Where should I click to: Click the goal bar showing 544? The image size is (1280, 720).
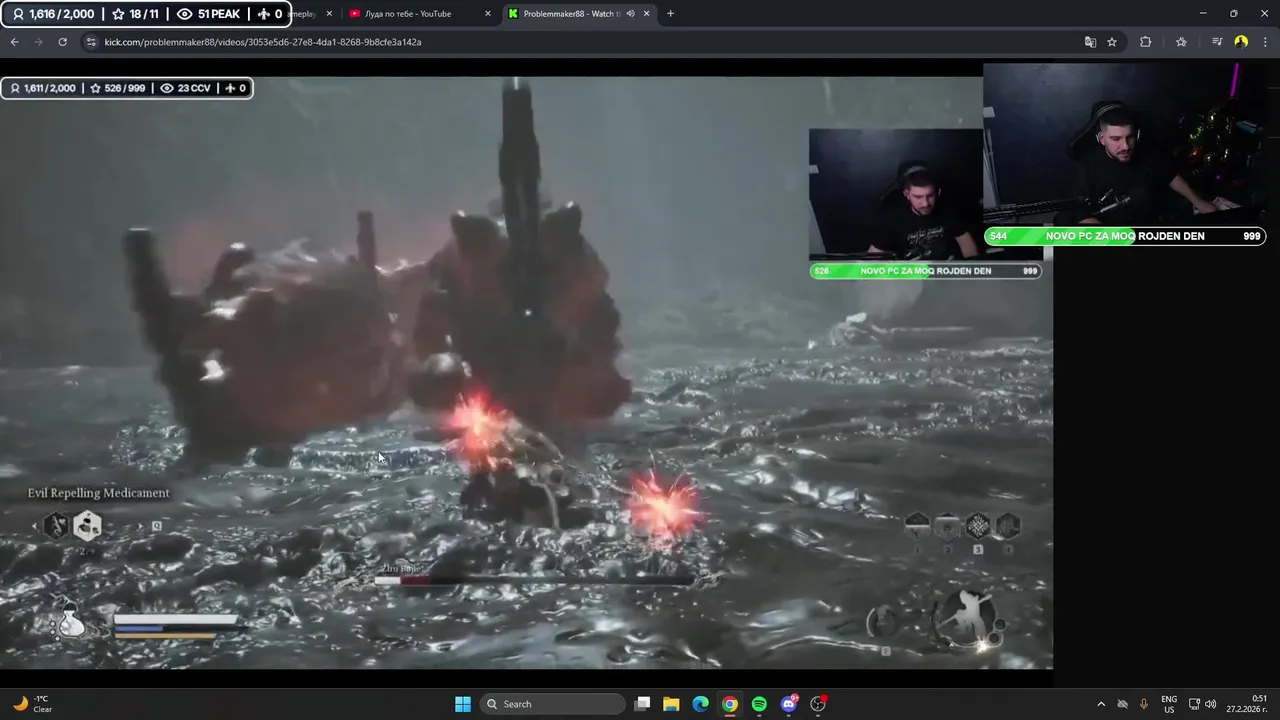(x=1125, y=236)
